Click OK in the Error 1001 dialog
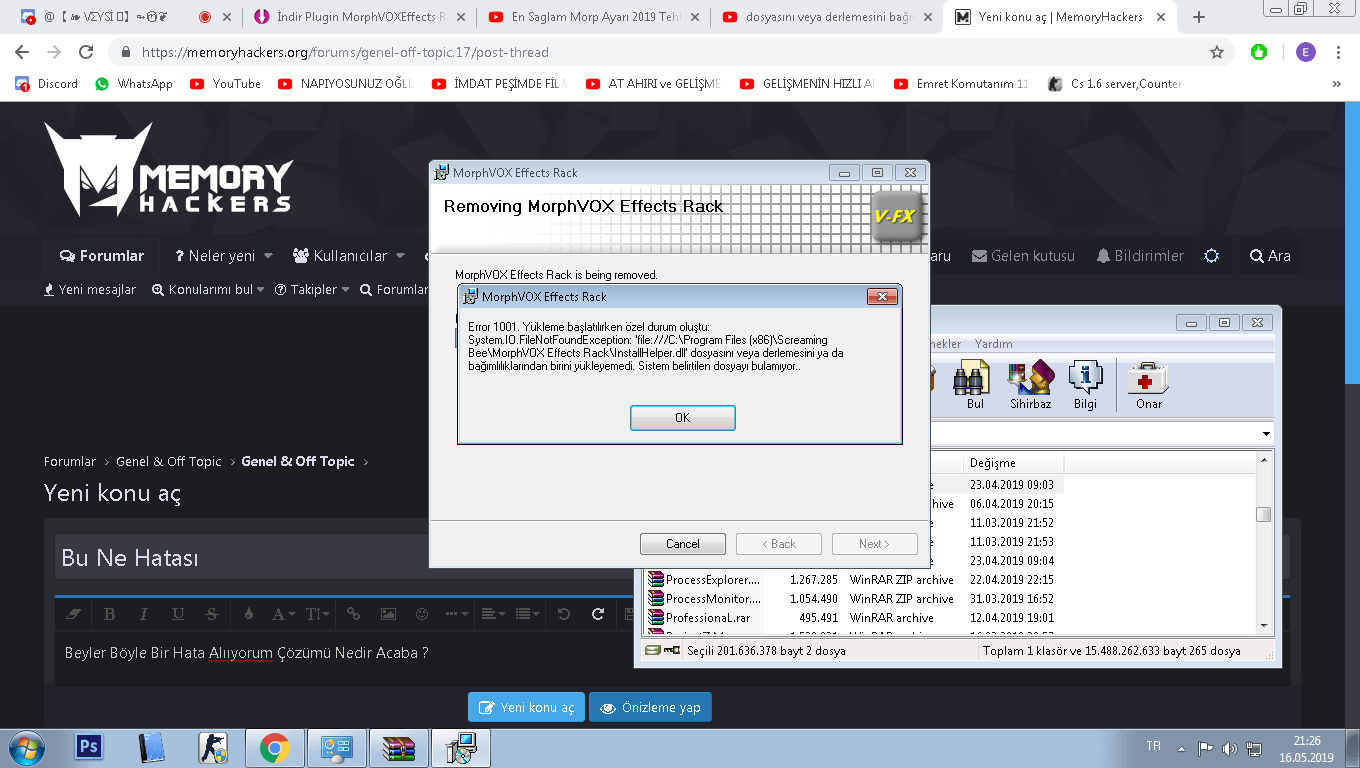This screenshot has width=1360, height=768. pos(683,418)
